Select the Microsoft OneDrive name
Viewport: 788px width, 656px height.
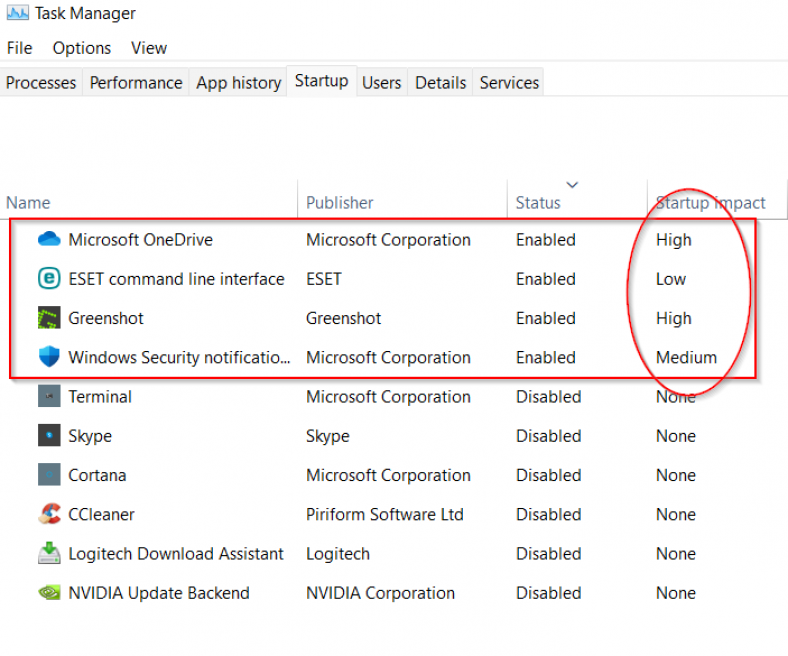tap(141, 239)
